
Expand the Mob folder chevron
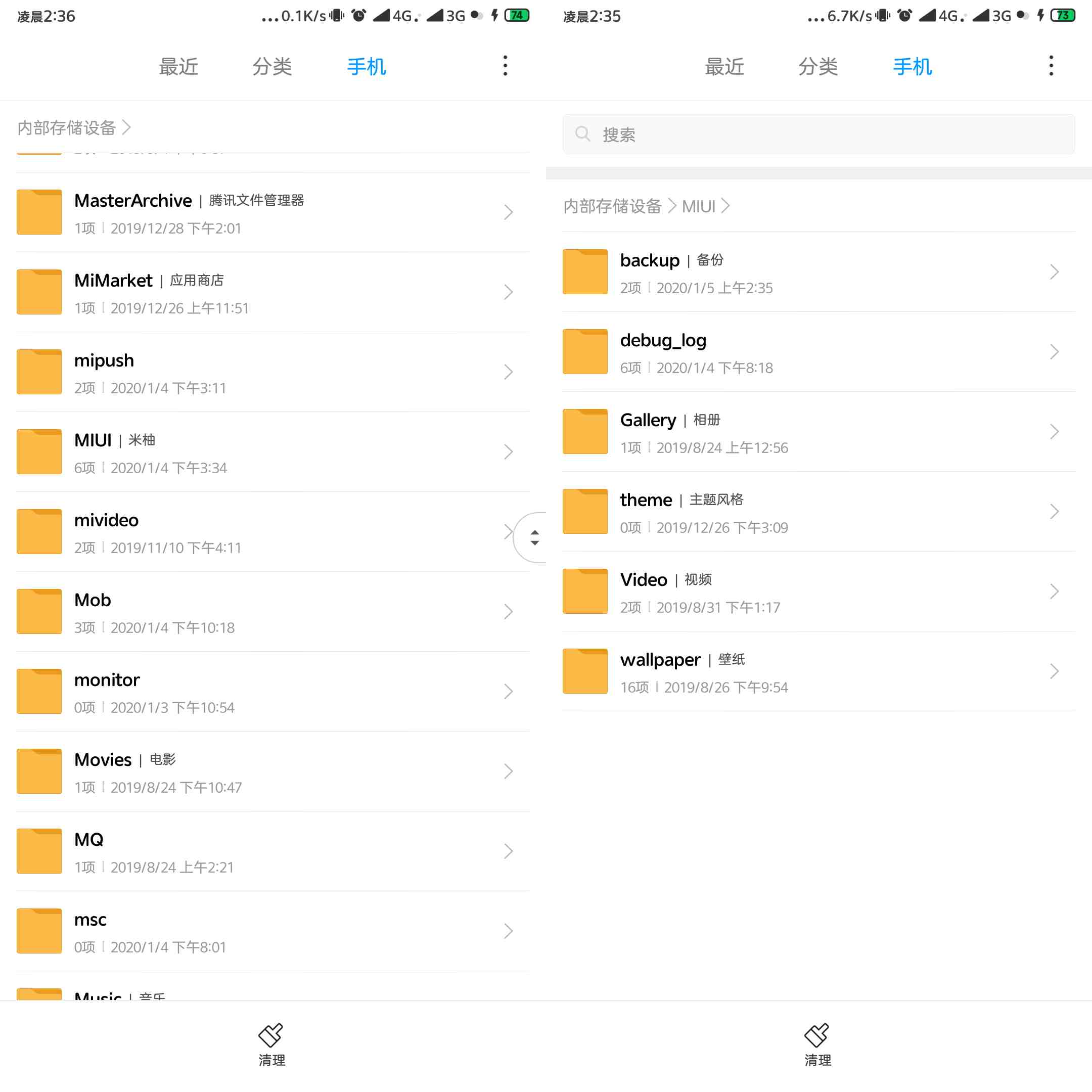coord(508,611)
